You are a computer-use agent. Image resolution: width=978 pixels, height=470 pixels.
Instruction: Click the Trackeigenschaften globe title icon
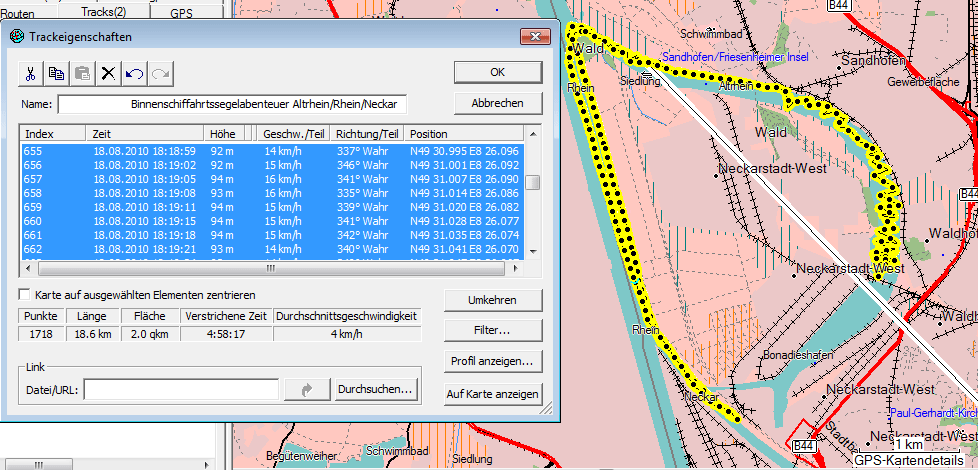pos(17,37)
